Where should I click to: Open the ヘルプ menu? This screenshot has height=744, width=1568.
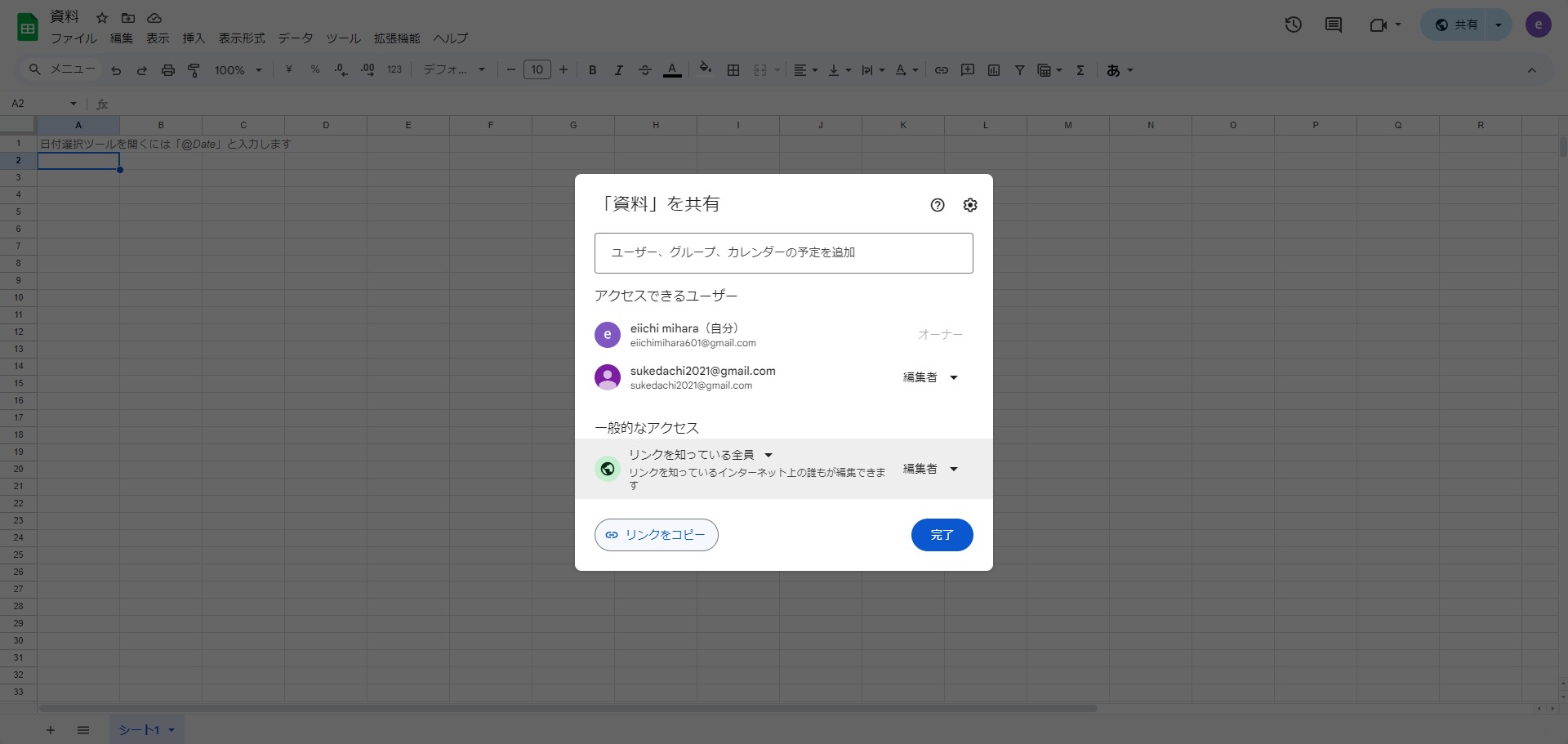click(x=451, y=38)
